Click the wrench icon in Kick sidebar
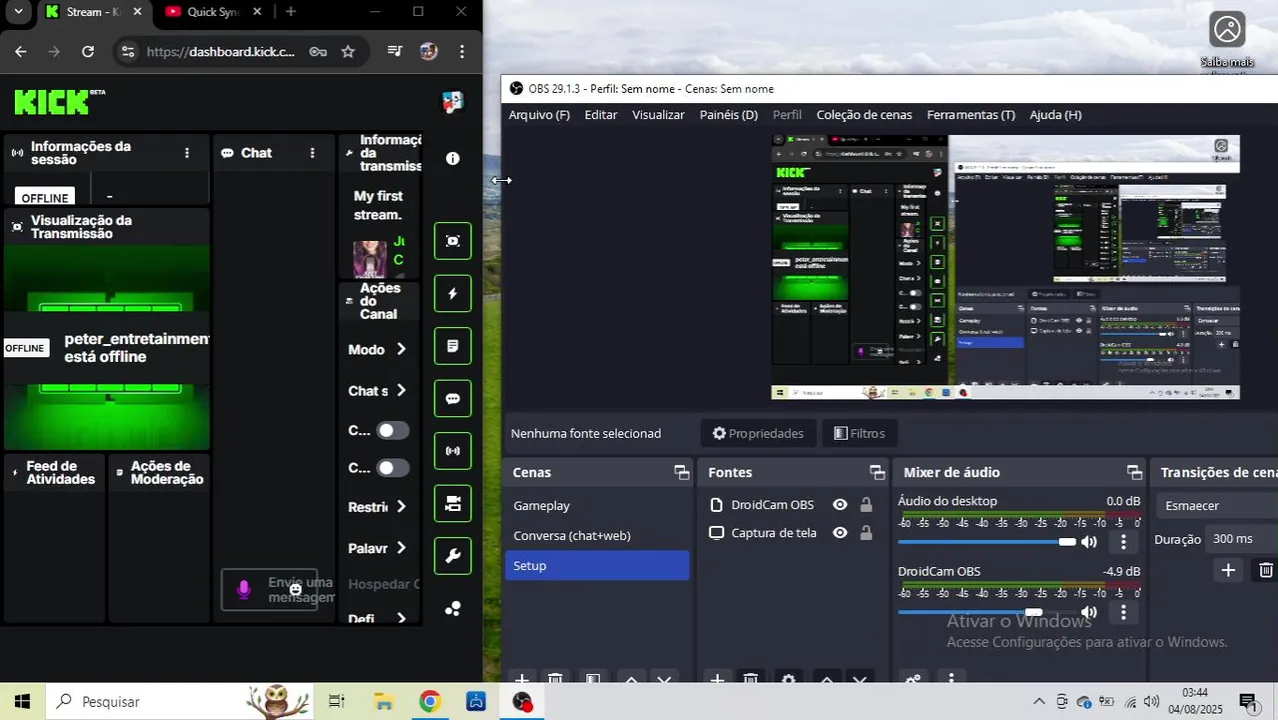This screenshot has height=720, width=1278. [453, 556]
